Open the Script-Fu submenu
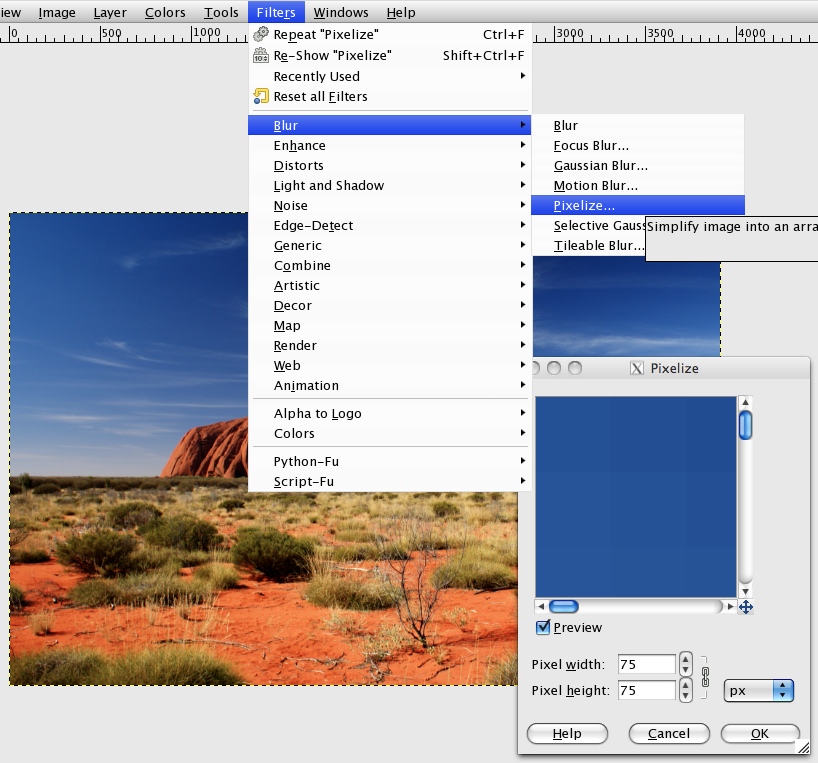 [x=390, y=481]
